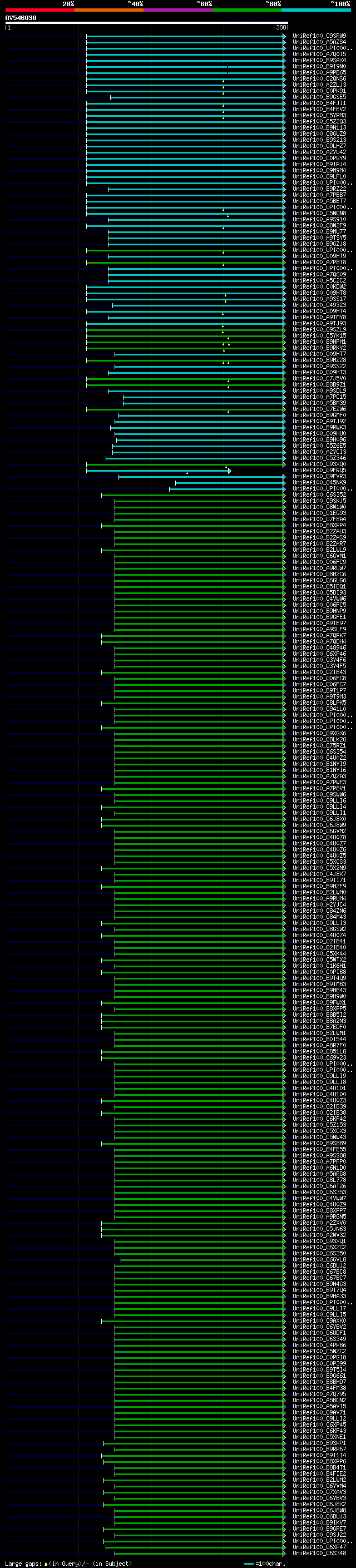Click the UniRef100_C0PGY9 label
Image resolution: width=356 pixels, height=1568 pixels.
319,159
